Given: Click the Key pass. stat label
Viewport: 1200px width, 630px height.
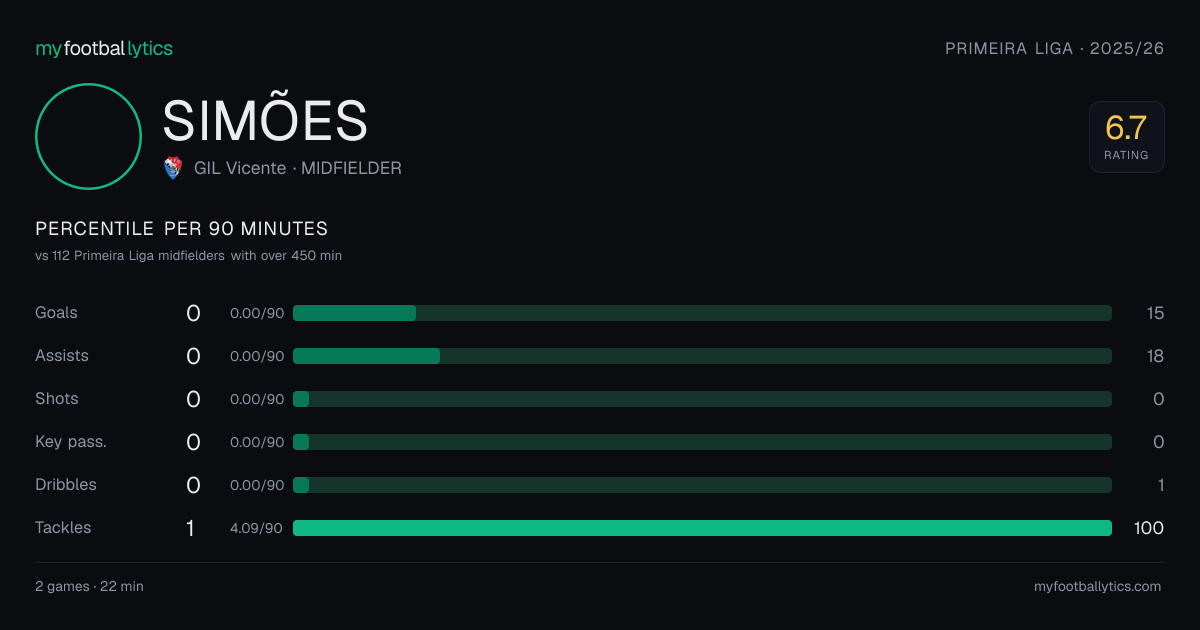Looking at the screenshot, I should [71, 442].
